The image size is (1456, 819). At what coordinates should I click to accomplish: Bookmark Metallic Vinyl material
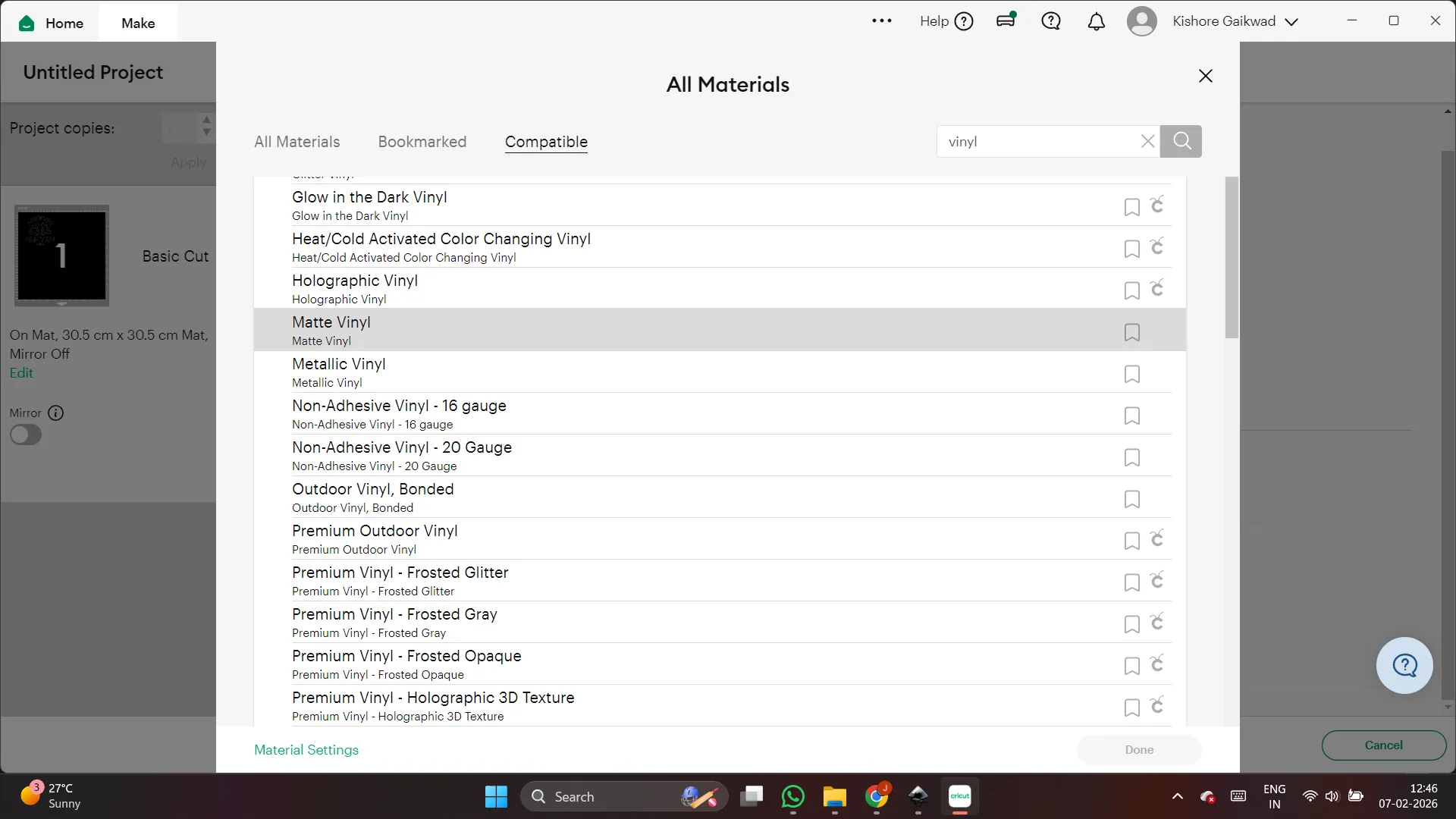[1131, 374]
